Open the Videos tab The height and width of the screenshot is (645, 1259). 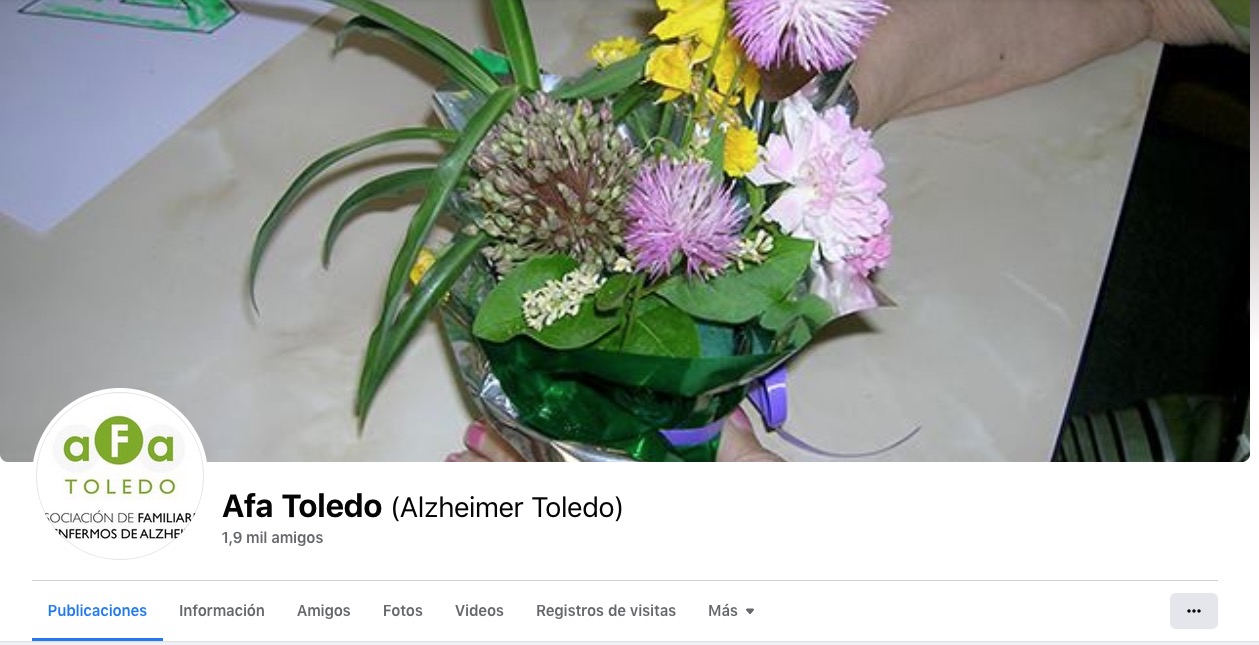(479, 611)
